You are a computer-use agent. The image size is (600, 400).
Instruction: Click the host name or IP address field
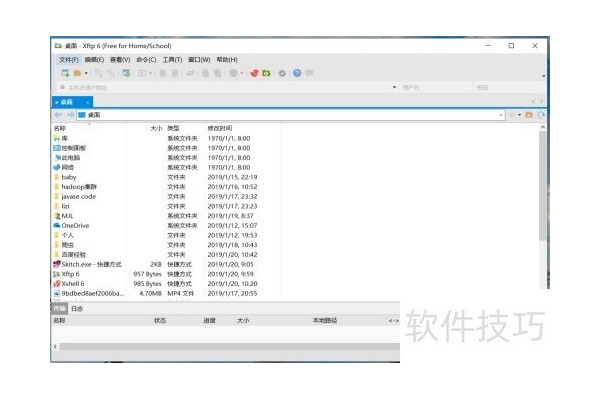pyautogui.click(x=226, y=88)
